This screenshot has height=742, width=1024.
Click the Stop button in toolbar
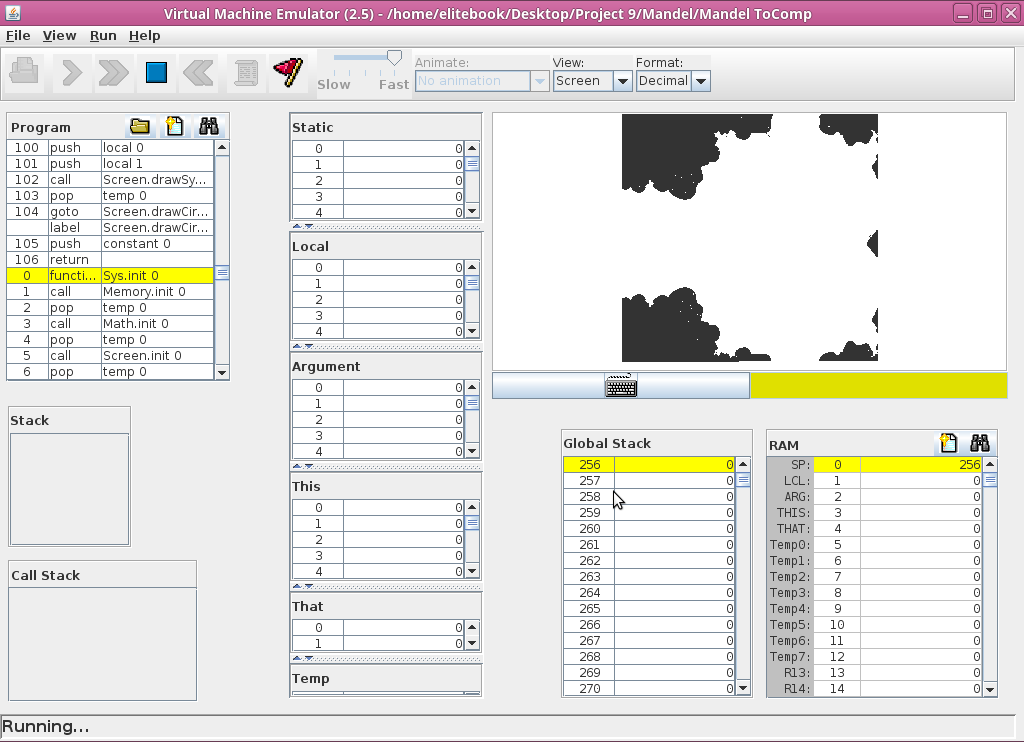click(x=156, y=72)
